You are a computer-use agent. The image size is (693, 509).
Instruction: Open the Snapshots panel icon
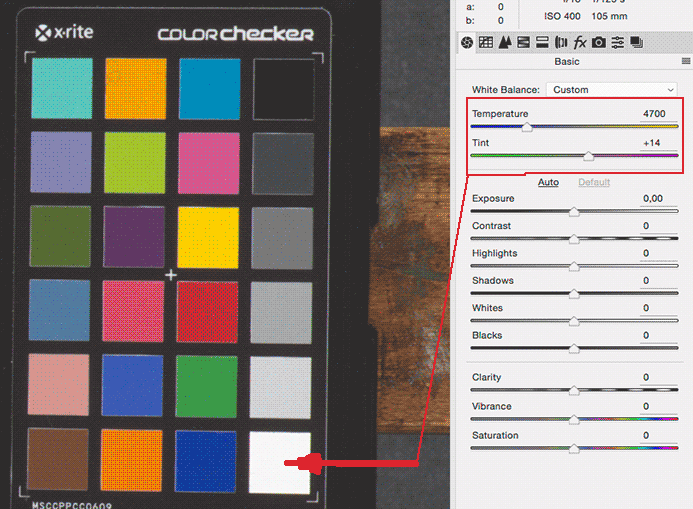636,42
